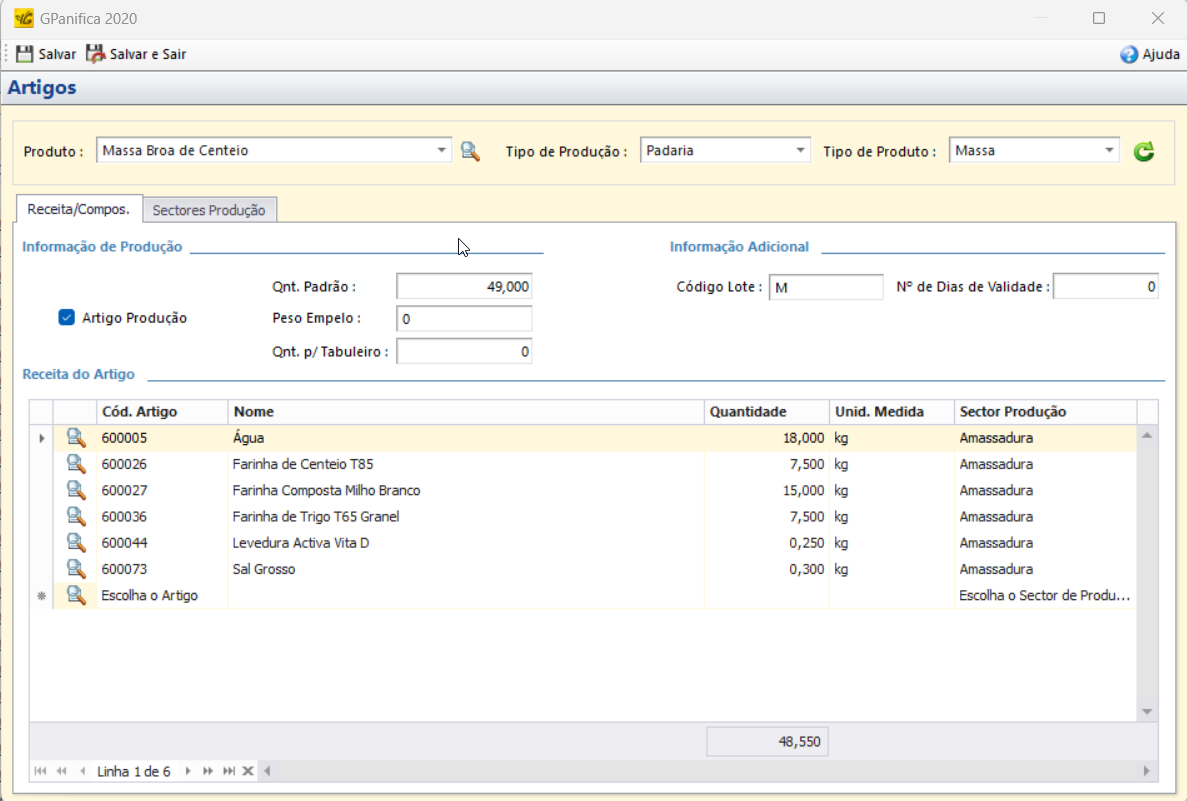Go to next record in grid navigator

click(x=188, y=771)
